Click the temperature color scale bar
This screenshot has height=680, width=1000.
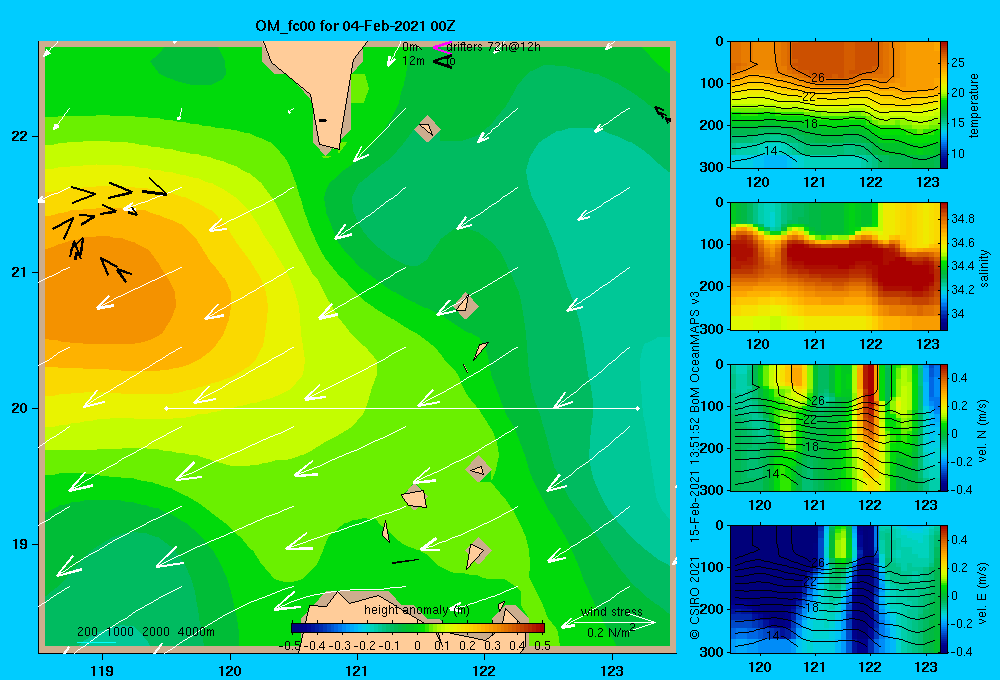[x=944, y=105]
